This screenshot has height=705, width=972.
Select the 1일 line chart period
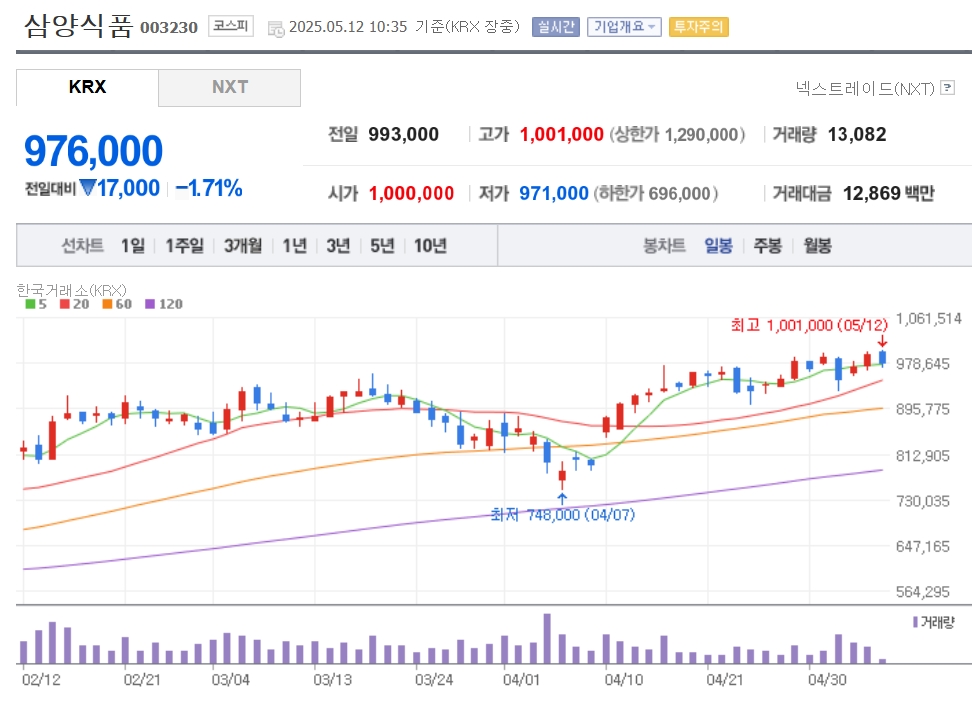[133, 246]
